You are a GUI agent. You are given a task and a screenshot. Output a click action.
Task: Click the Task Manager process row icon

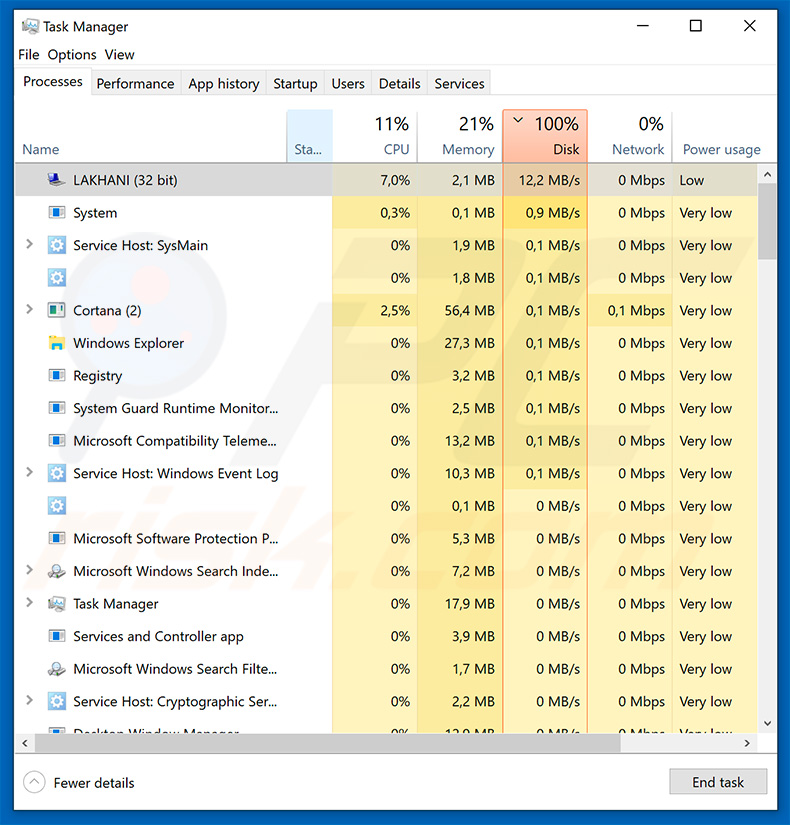click(x=56, y=603)
